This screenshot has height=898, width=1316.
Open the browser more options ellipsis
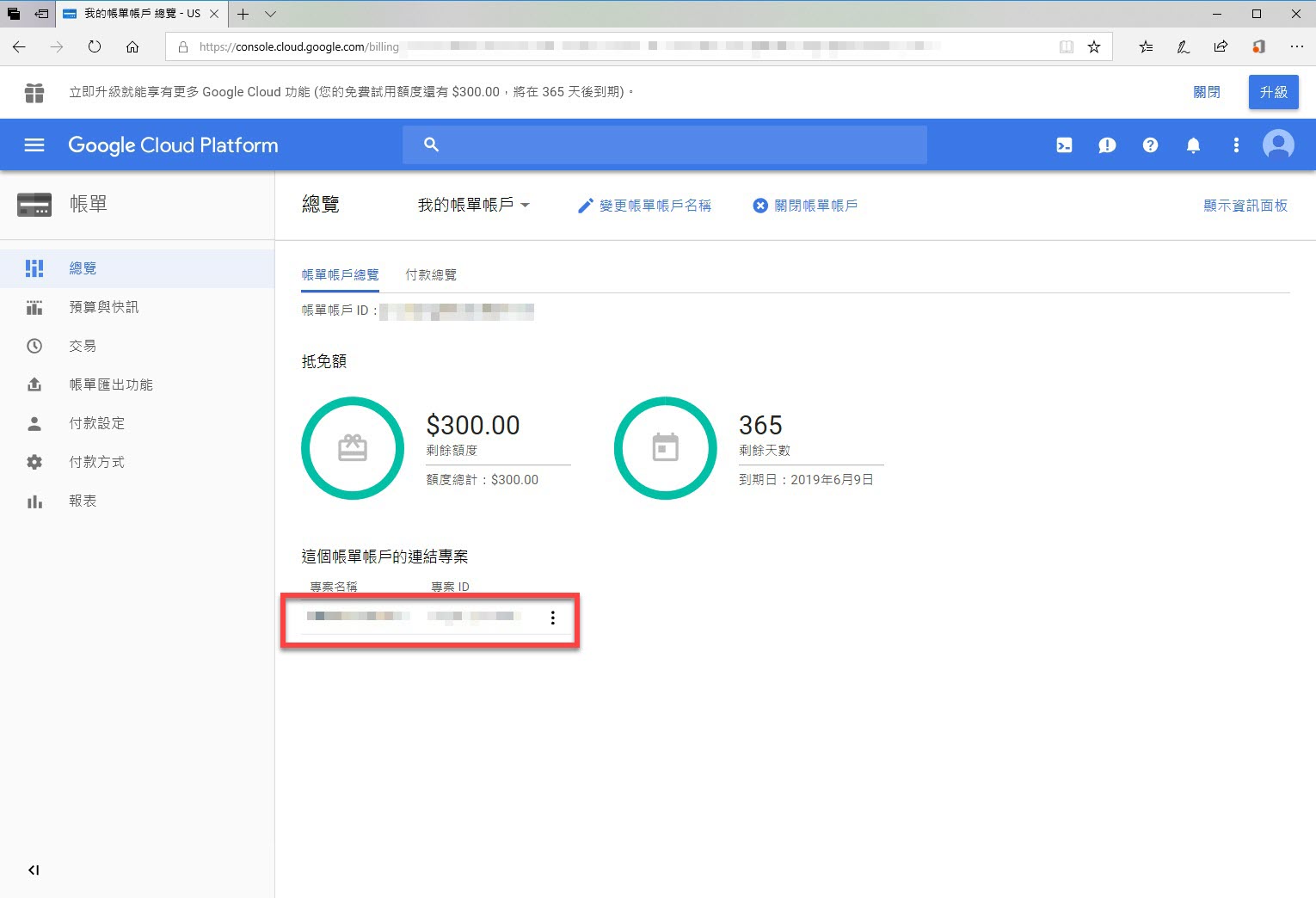coord(1296,47)
